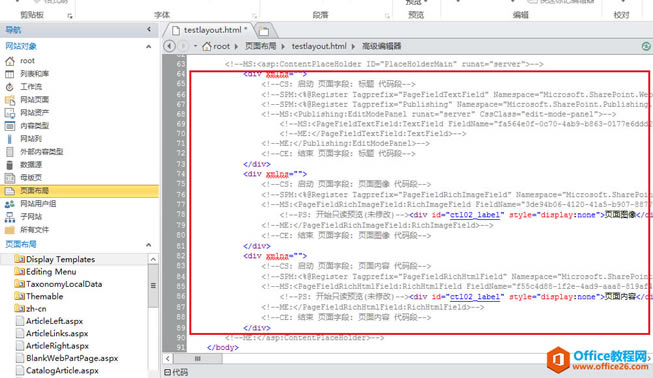
Task: Click the horizontal scrollbar thumb
Action: point(198,358)
